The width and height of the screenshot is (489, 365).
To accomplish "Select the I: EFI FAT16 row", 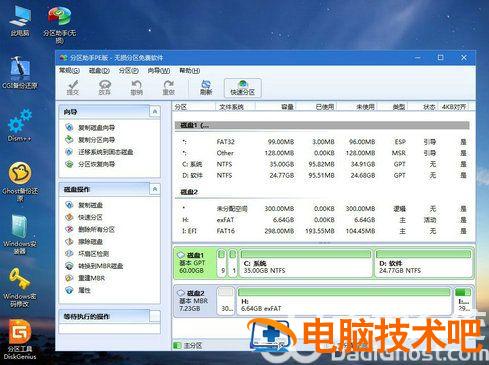I will point(322,231).
